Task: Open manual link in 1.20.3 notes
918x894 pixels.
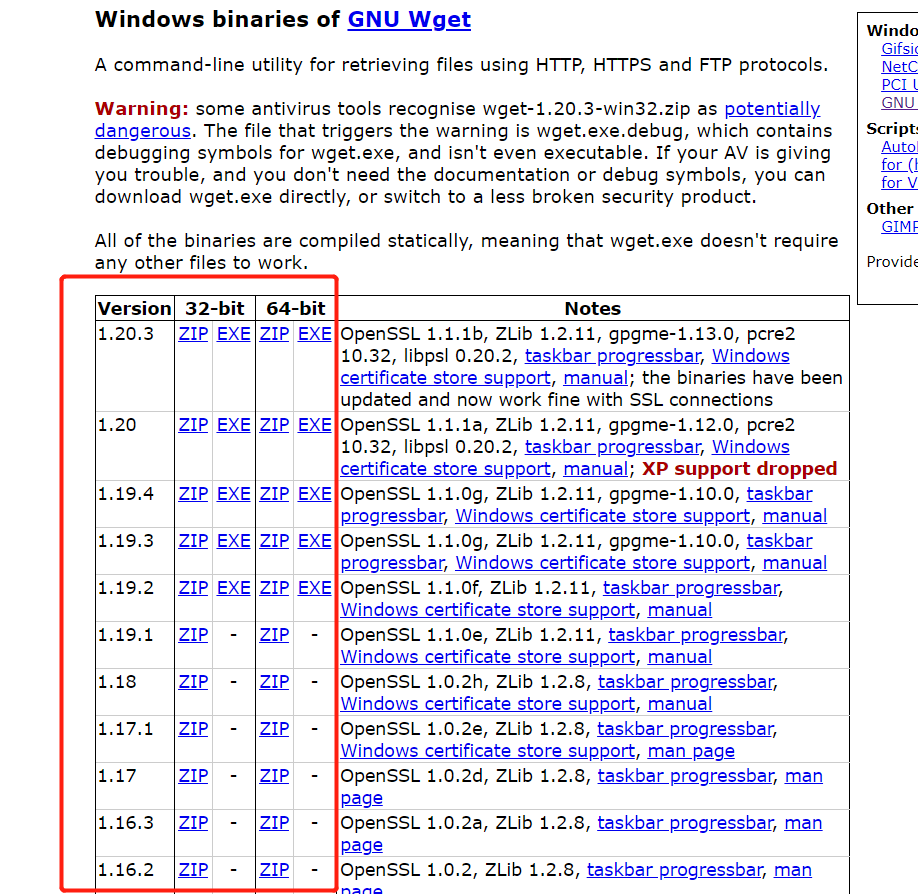Action: coord(595,378)
